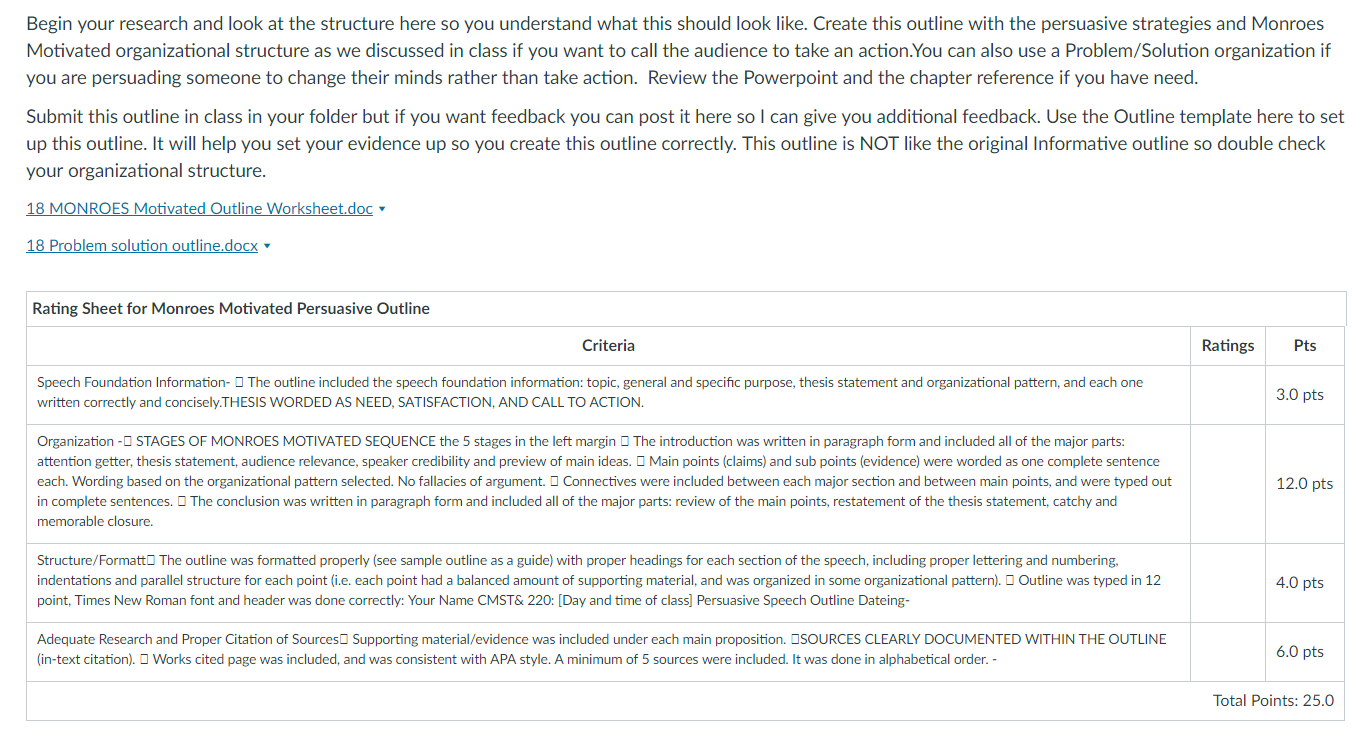This screenshot has height=742, width=1371.
Task: Select the Ratings column header
Action: (1227, 345)
